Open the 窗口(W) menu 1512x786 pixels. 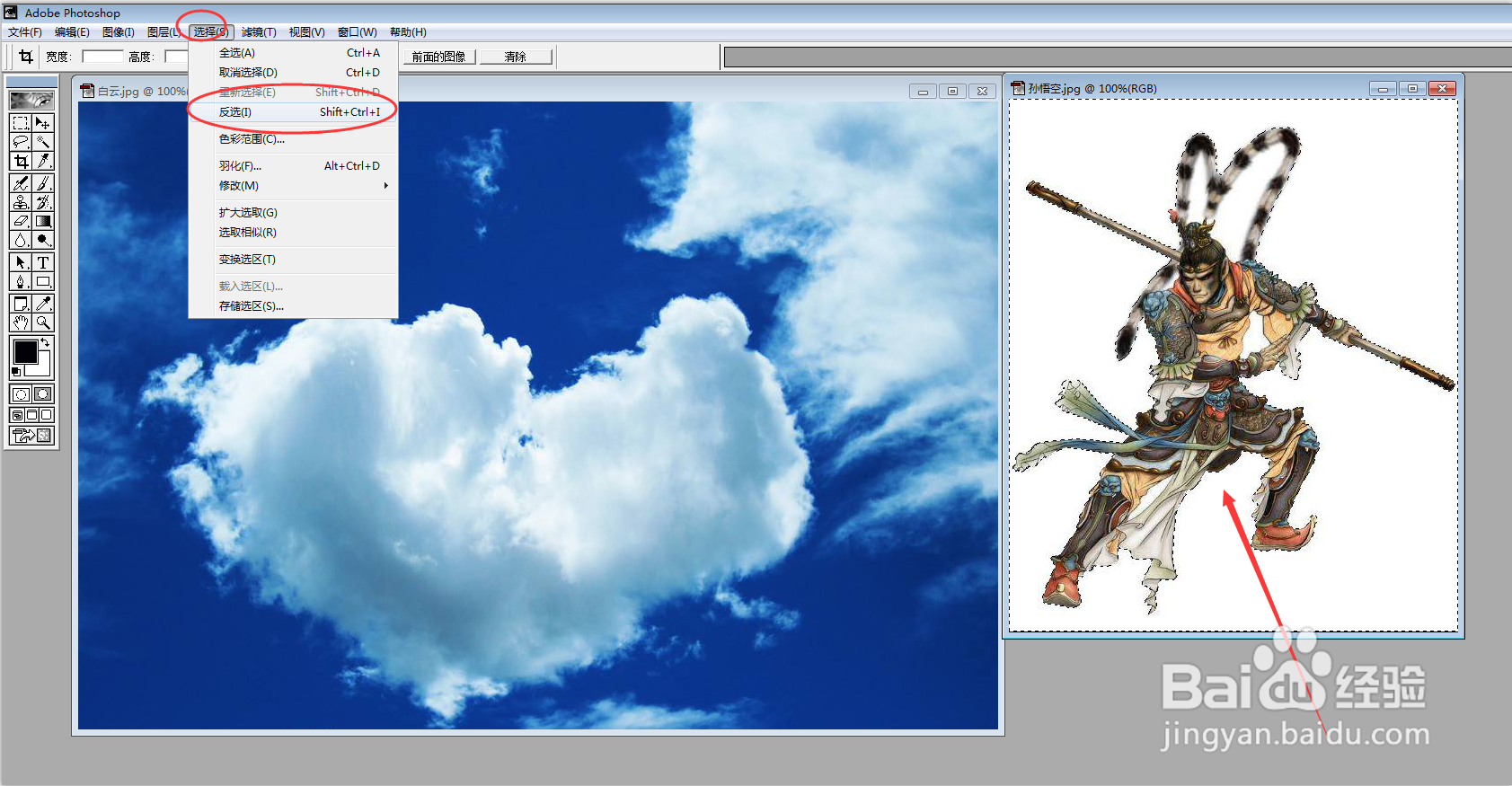click(x=357, y=32)
